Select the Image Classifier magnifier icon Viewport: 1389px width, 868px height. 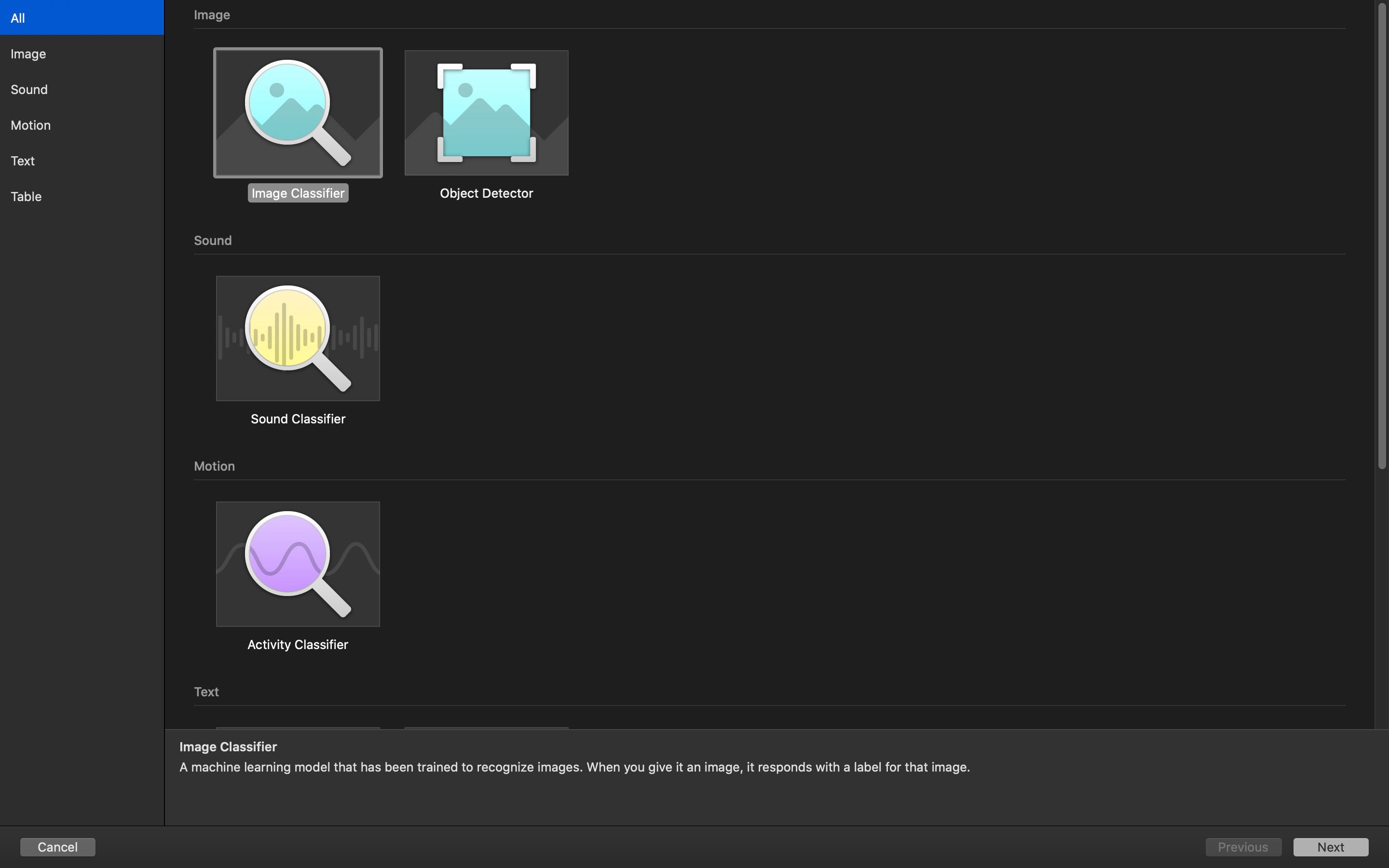[x=297, y=112]
